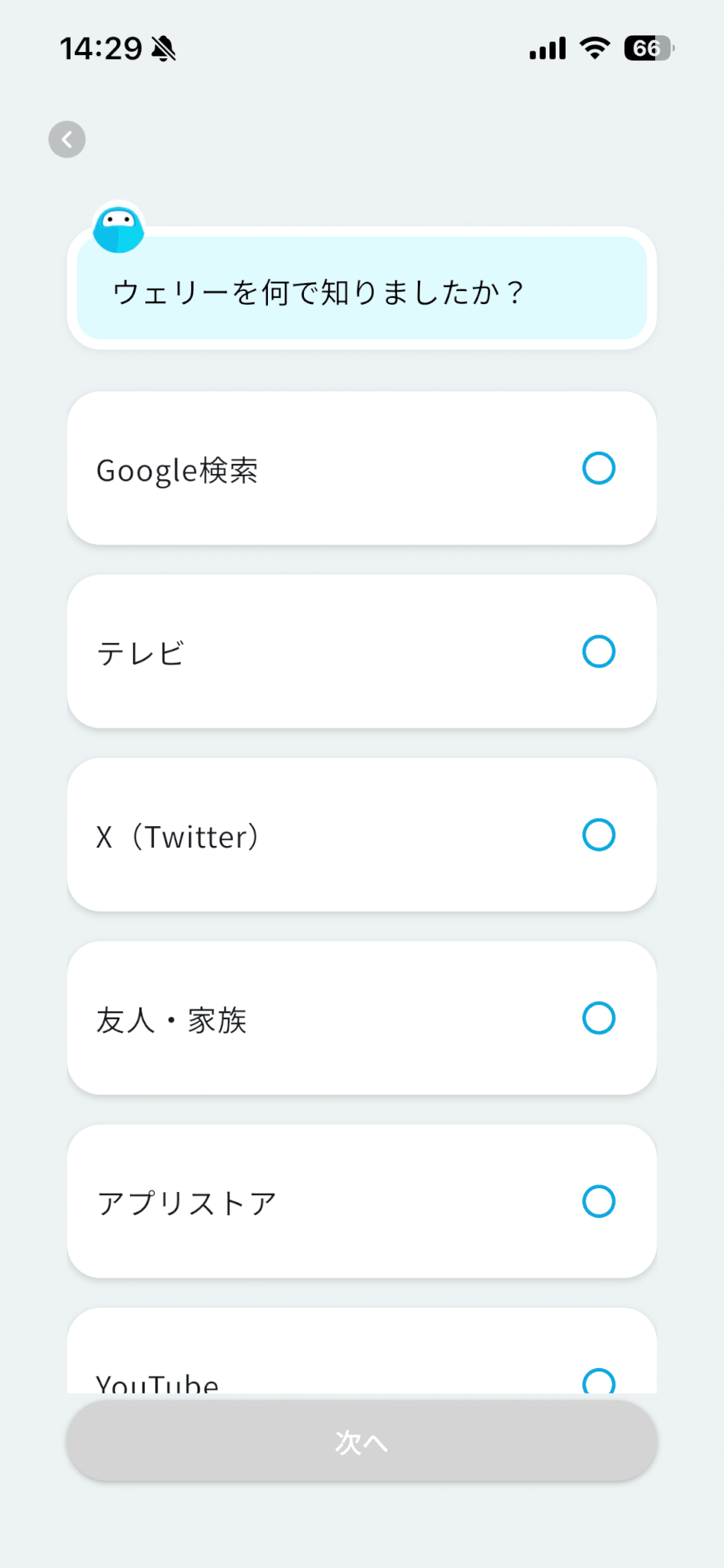Select the YouTube radio button
Viewport: 724px width, 1568px height.
598,1381
